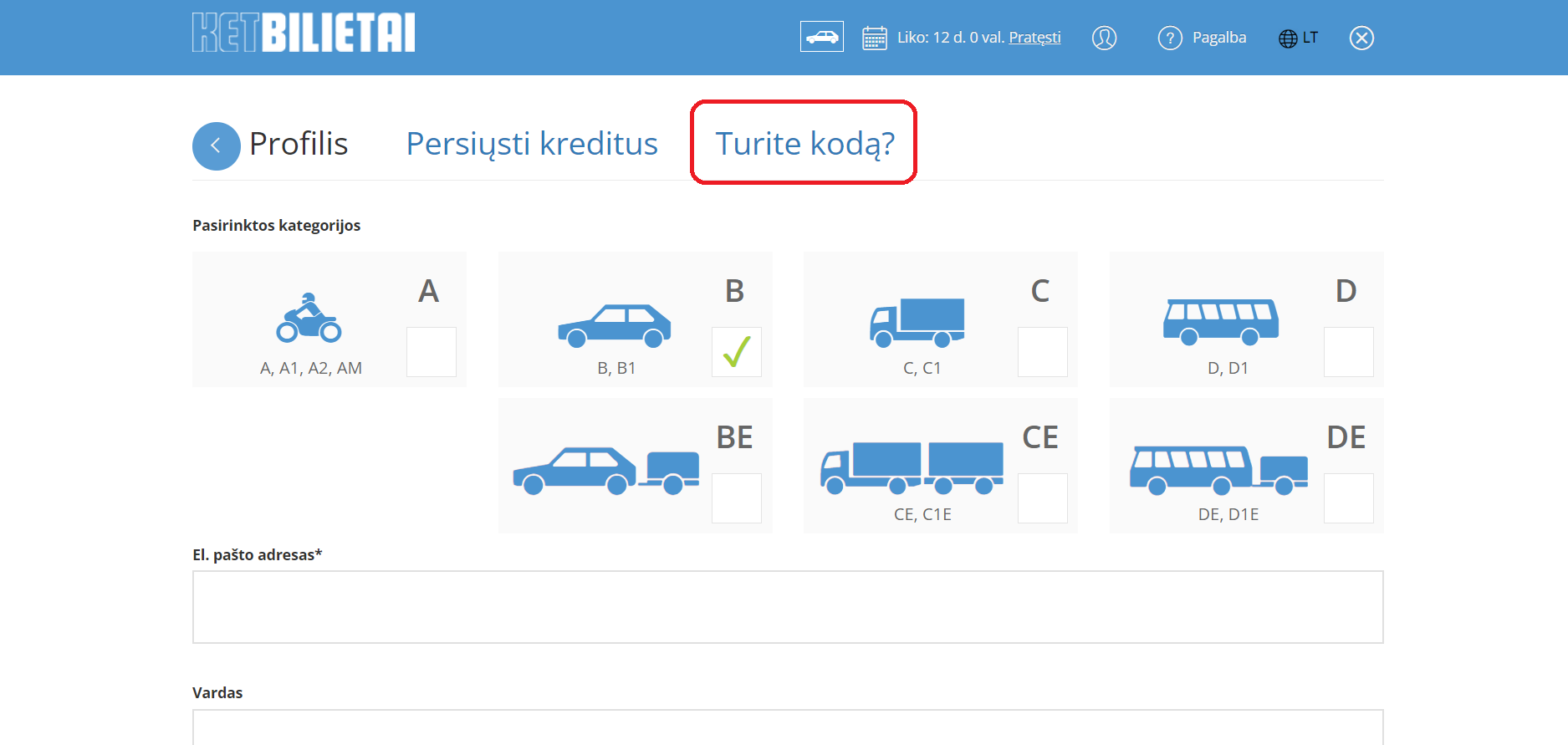Click the globe language icon
This screenshot has height=745, width=1568.
[1288, 38]
